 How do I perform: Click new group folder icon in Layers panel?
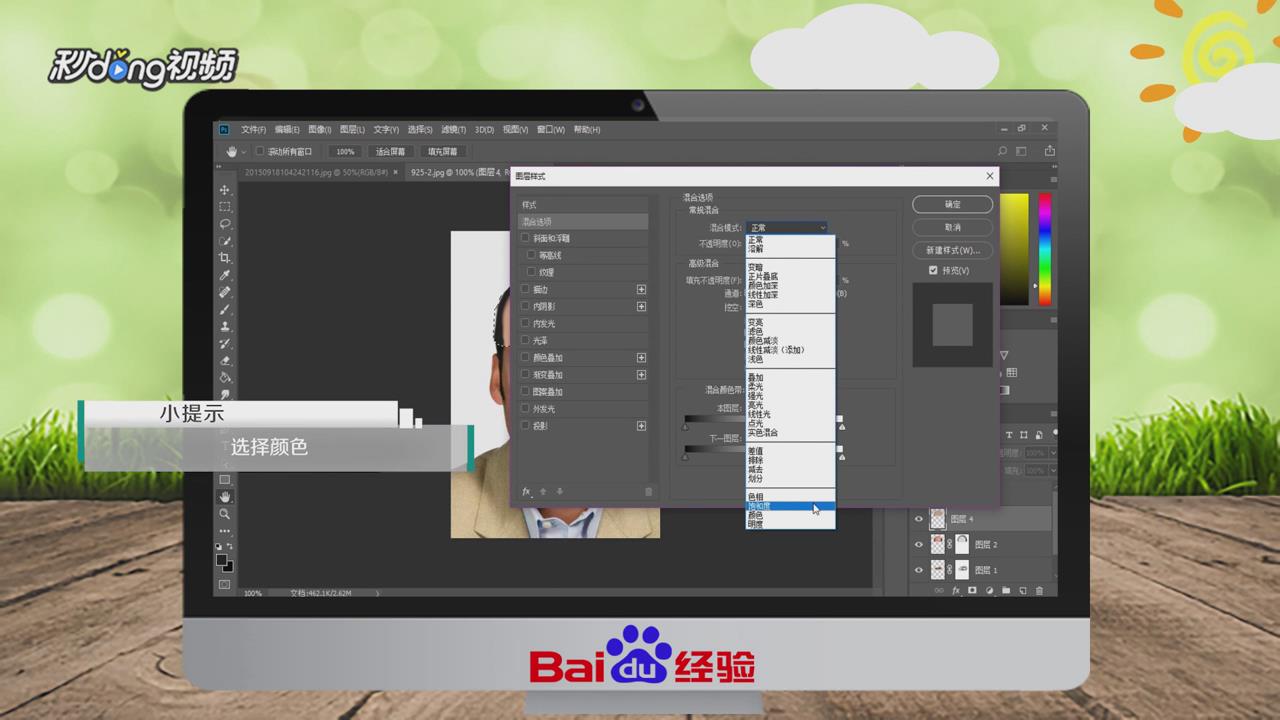coord(1006,591)
